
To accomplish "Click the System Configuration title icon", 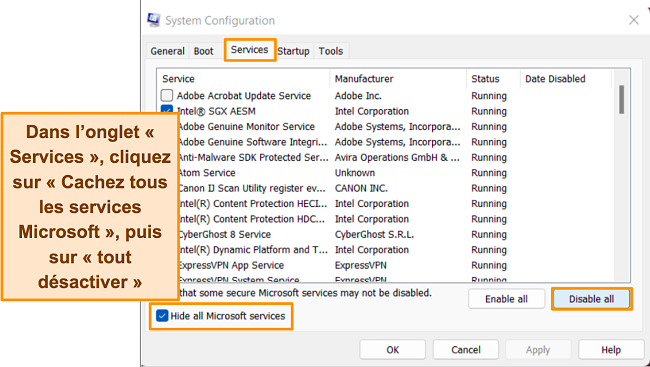I will (154, 20).
